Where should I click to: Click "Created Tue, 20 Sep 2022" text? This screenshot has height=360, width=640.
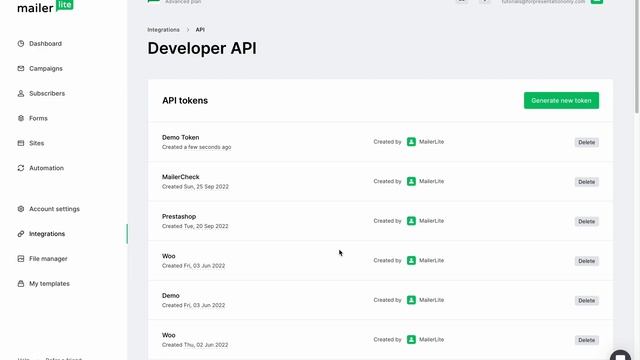(x=195, y=226)
